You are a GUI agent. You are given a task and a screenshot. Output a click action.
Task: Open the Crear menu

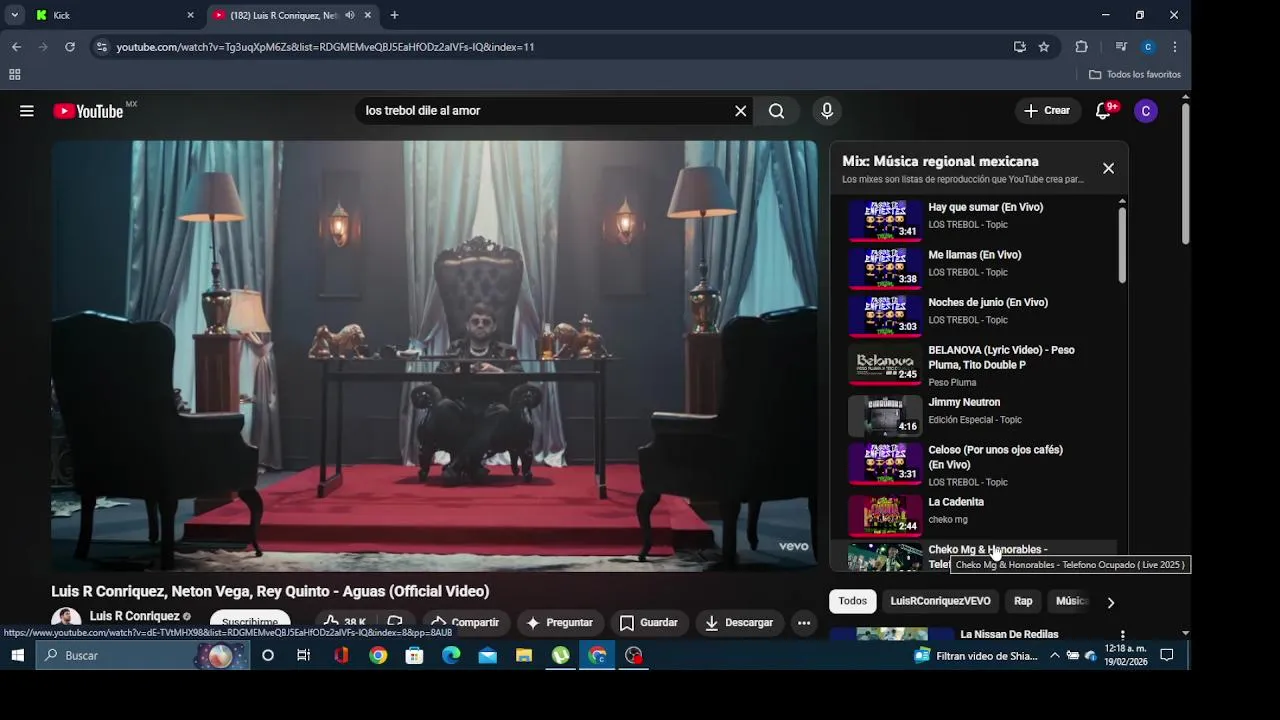pyautogui.click(x=1047, y=111)
